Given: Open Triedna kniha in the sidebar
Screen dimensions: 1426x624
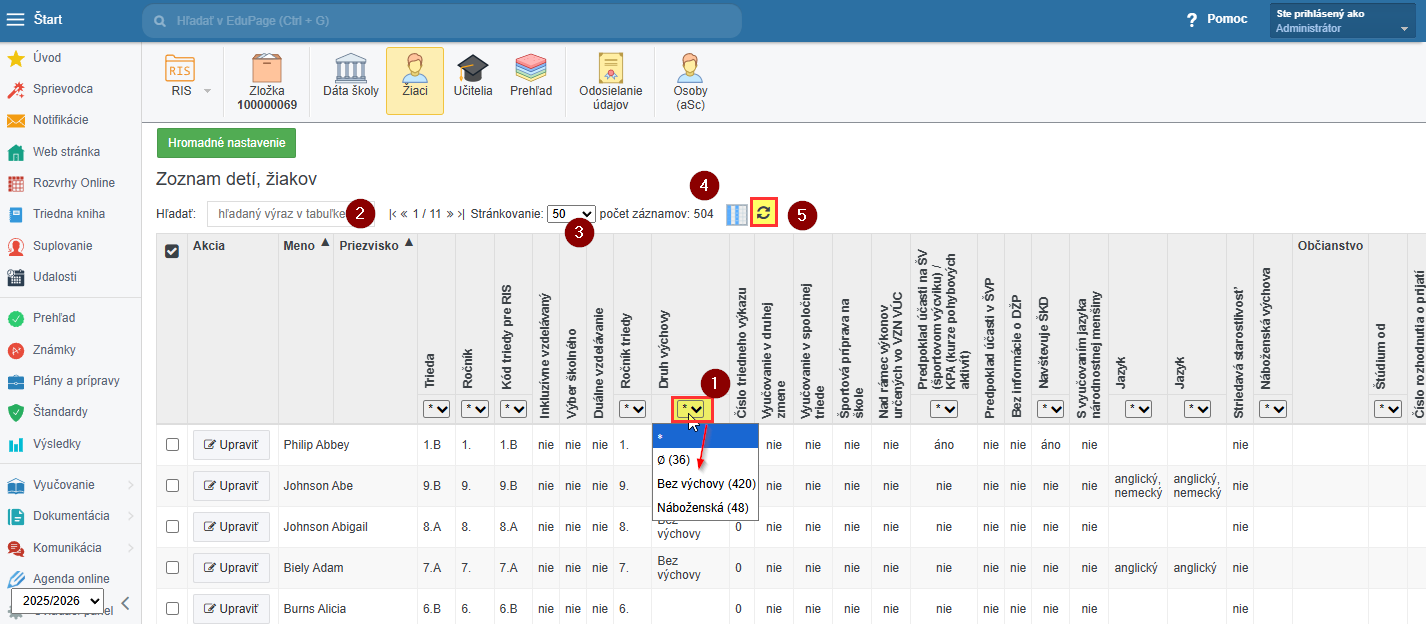Looking at the screenshot, I should pos(68,214).
